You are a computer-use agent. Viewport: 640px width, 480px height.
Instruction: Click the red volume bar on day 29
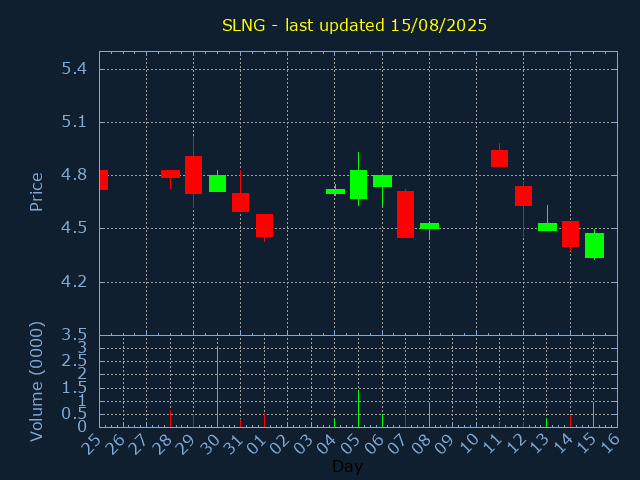coord(193,420)
